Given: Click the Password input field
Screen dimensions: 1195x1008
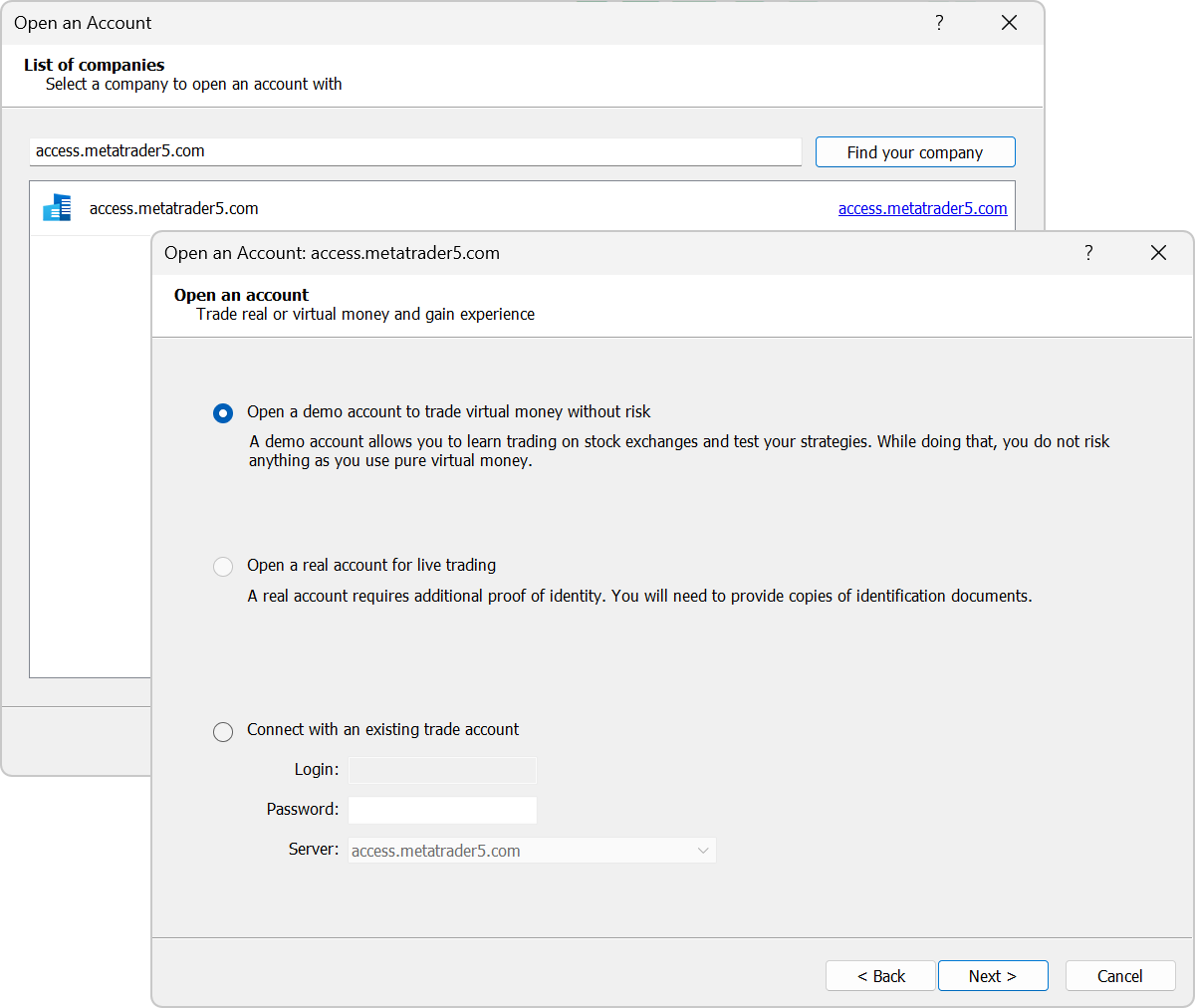Looking at the screenshot, I should pyautogui.click(x=442, y=810).
